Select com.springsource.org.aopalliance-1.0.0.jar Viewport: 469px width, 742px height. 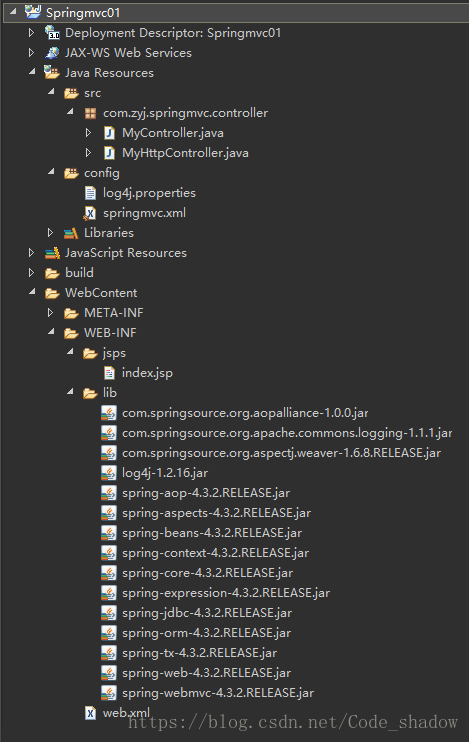(x=245, y=413)
